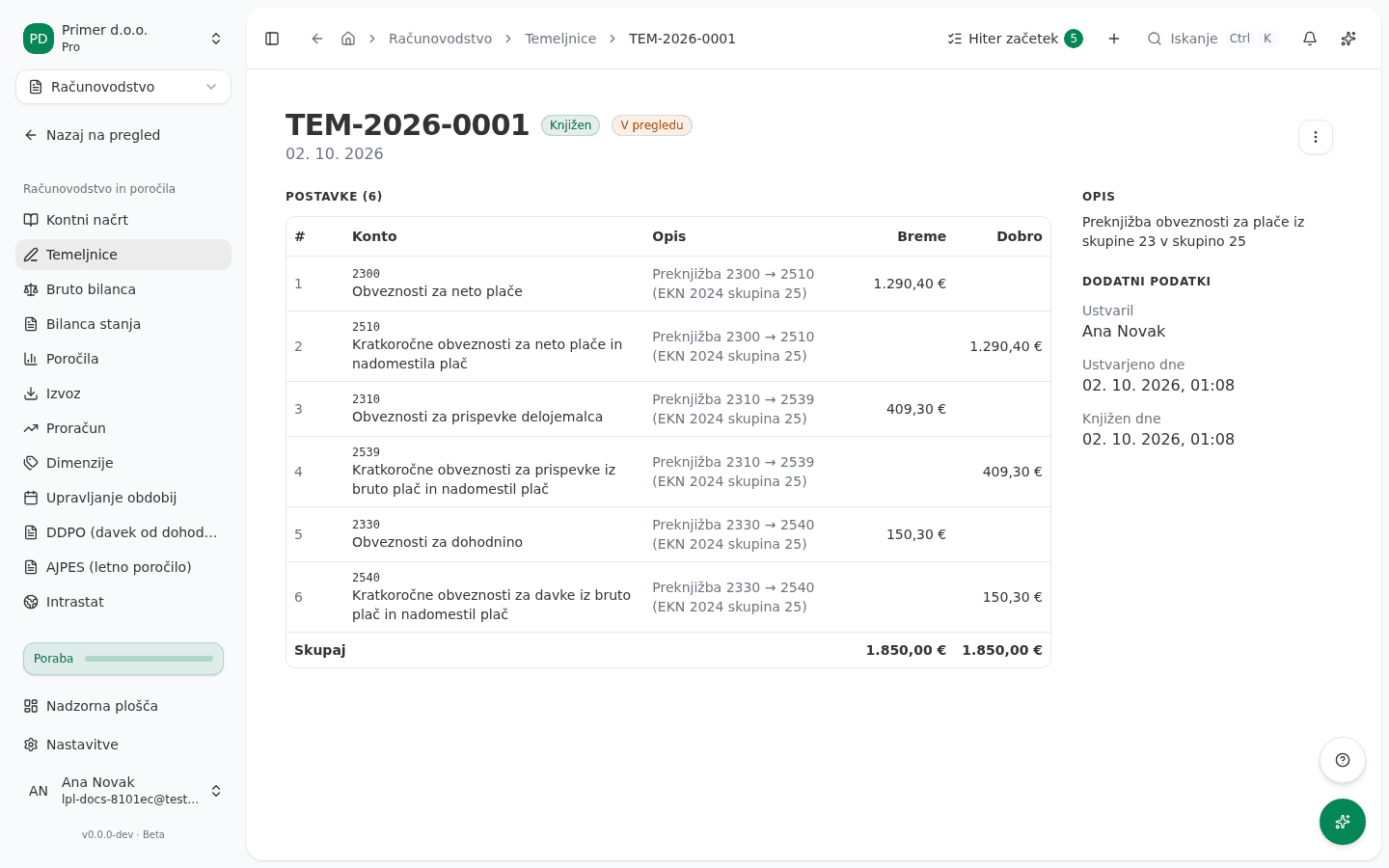Open the home icon in breadcrumb
This screenshot has width=1389, height=868.
coord(348,39)
